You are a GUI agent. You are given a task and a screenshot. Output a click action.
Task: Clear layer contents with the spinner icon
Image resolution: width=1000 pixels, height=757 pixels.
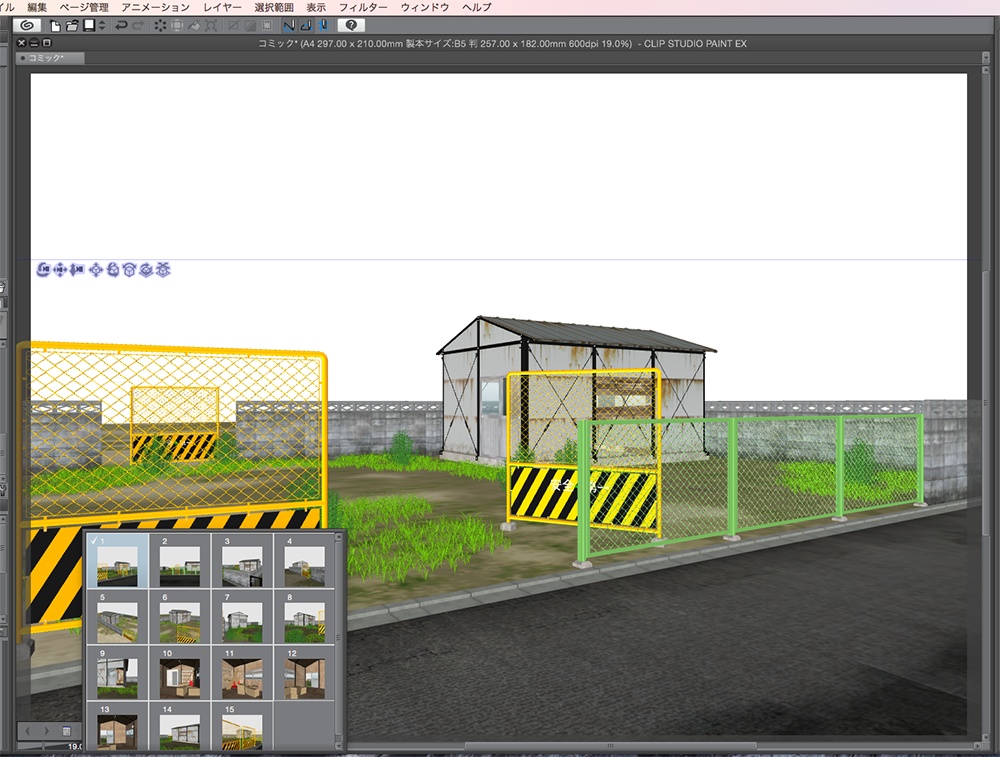[159, 26]
